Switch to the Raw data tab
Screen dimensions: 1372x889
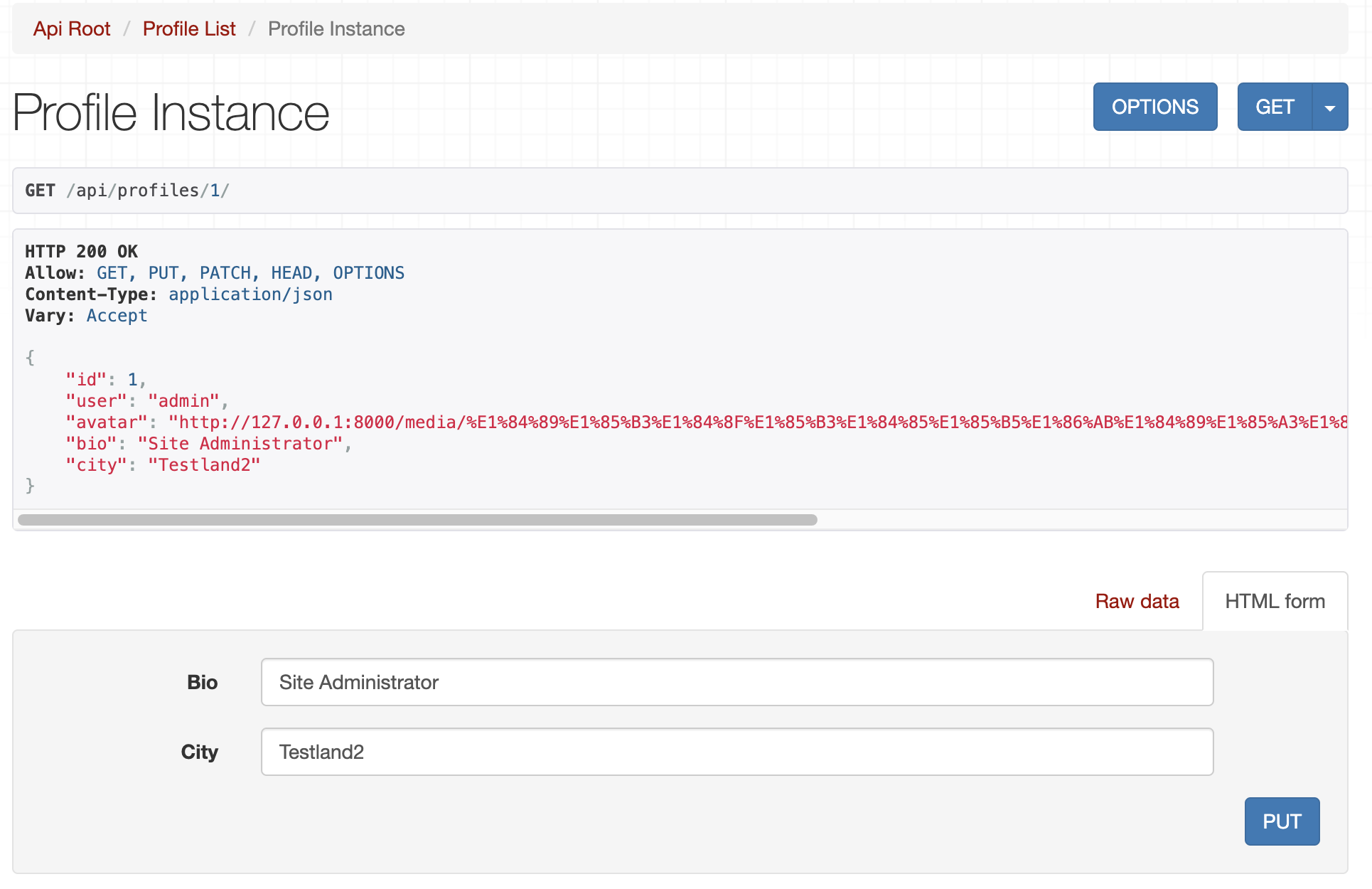1137,602
